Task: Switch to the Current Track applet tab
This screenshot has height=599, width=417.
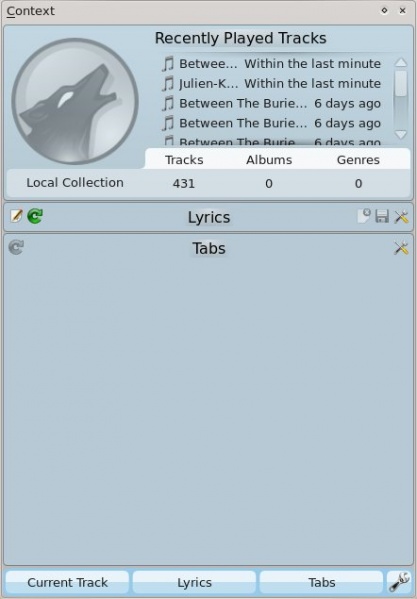Action: (x=67, y=582)
